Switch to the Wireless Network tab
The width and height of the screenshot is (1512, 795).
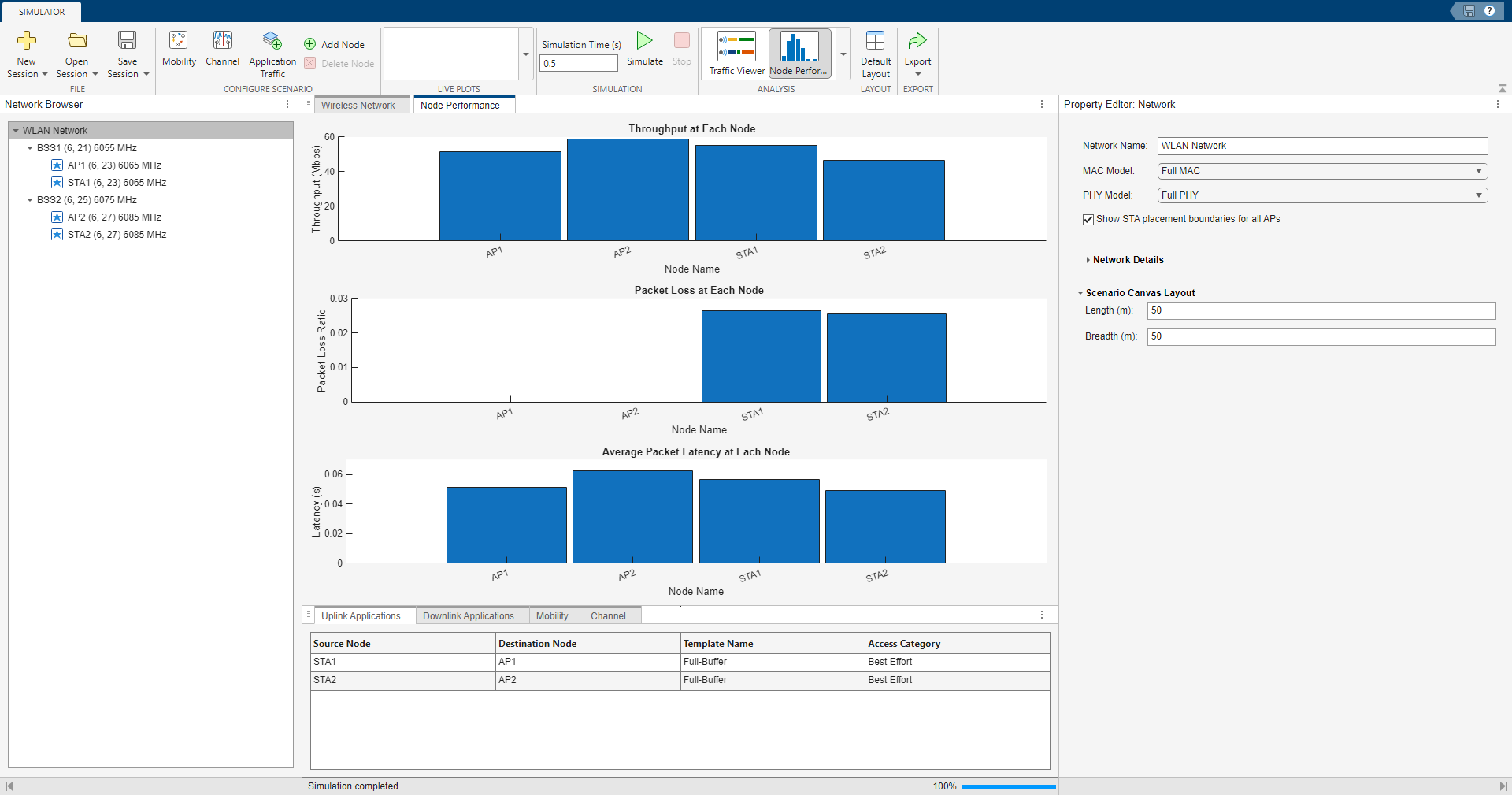pos(359,105)
